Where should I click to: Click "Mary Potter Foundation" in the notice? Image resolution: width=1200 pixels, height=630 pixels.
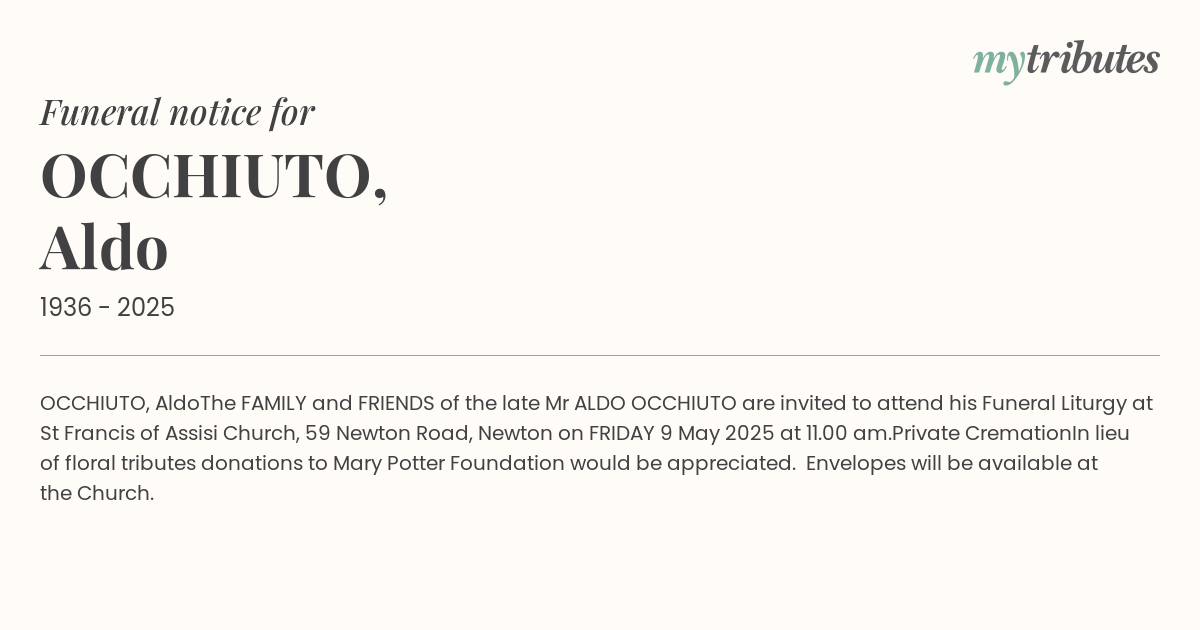[449, 464]
